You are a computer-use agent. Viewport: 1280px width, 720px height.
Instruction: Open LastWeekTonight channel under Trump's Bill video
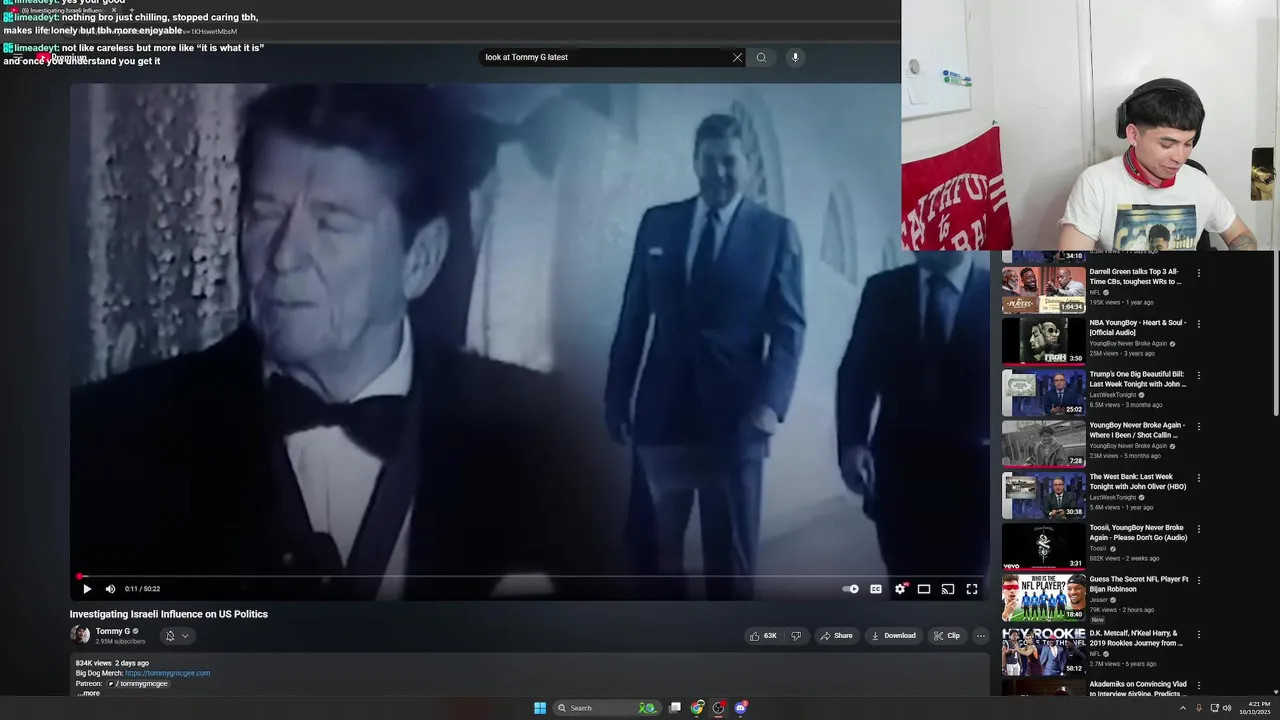(x=1113, y=395)
